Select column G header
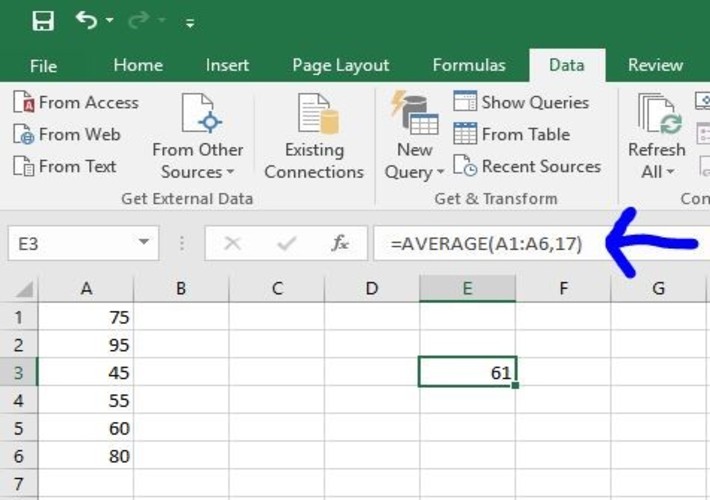 [x=658, y=288]
